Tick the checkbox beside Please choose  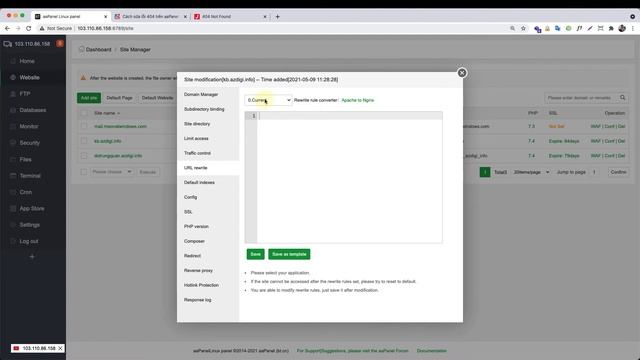click(x=84, y=172)
